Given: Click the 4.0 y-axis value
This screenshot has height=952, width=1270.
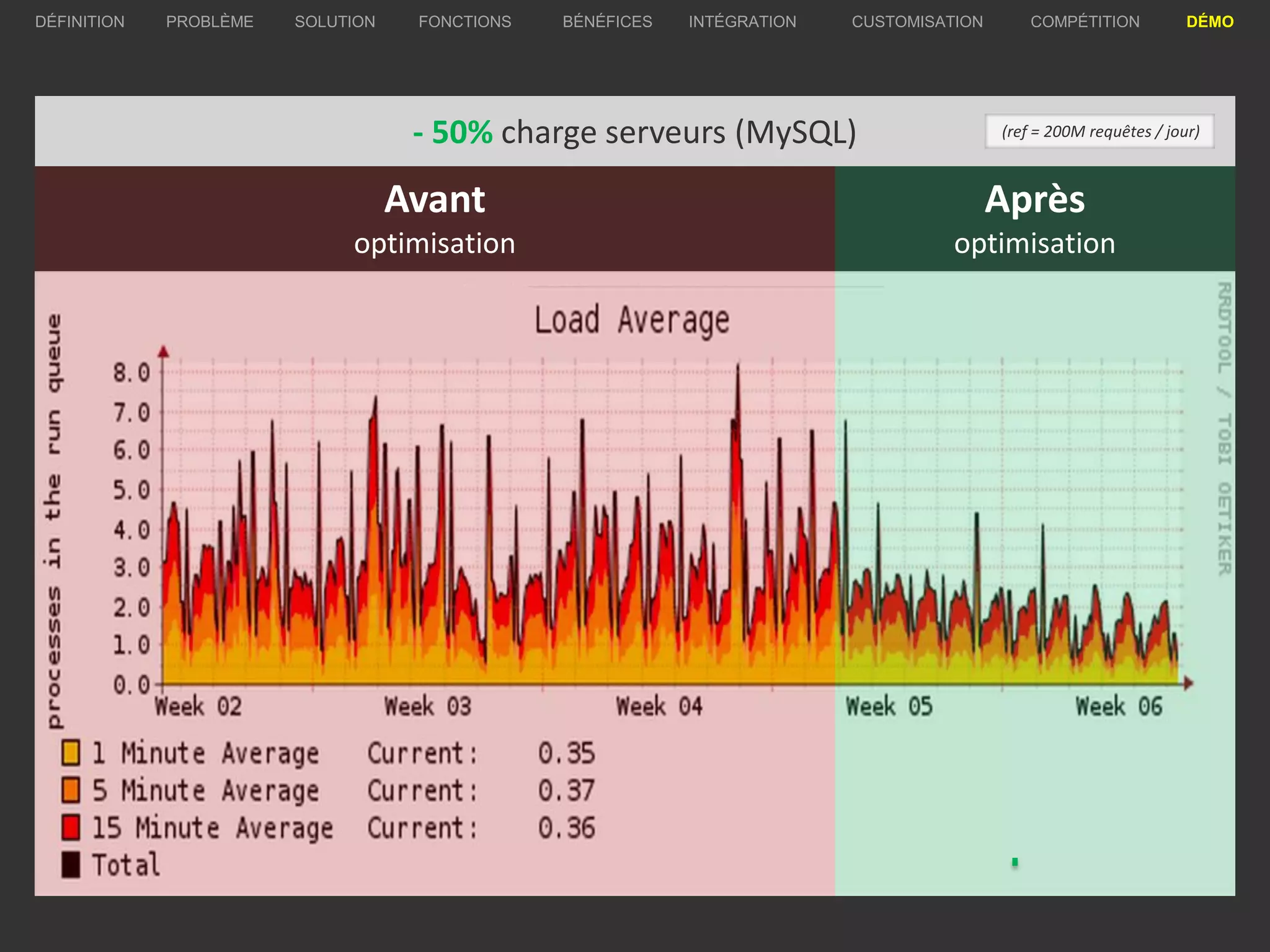Looking at the screenshot, I should (x=131, y=530).
